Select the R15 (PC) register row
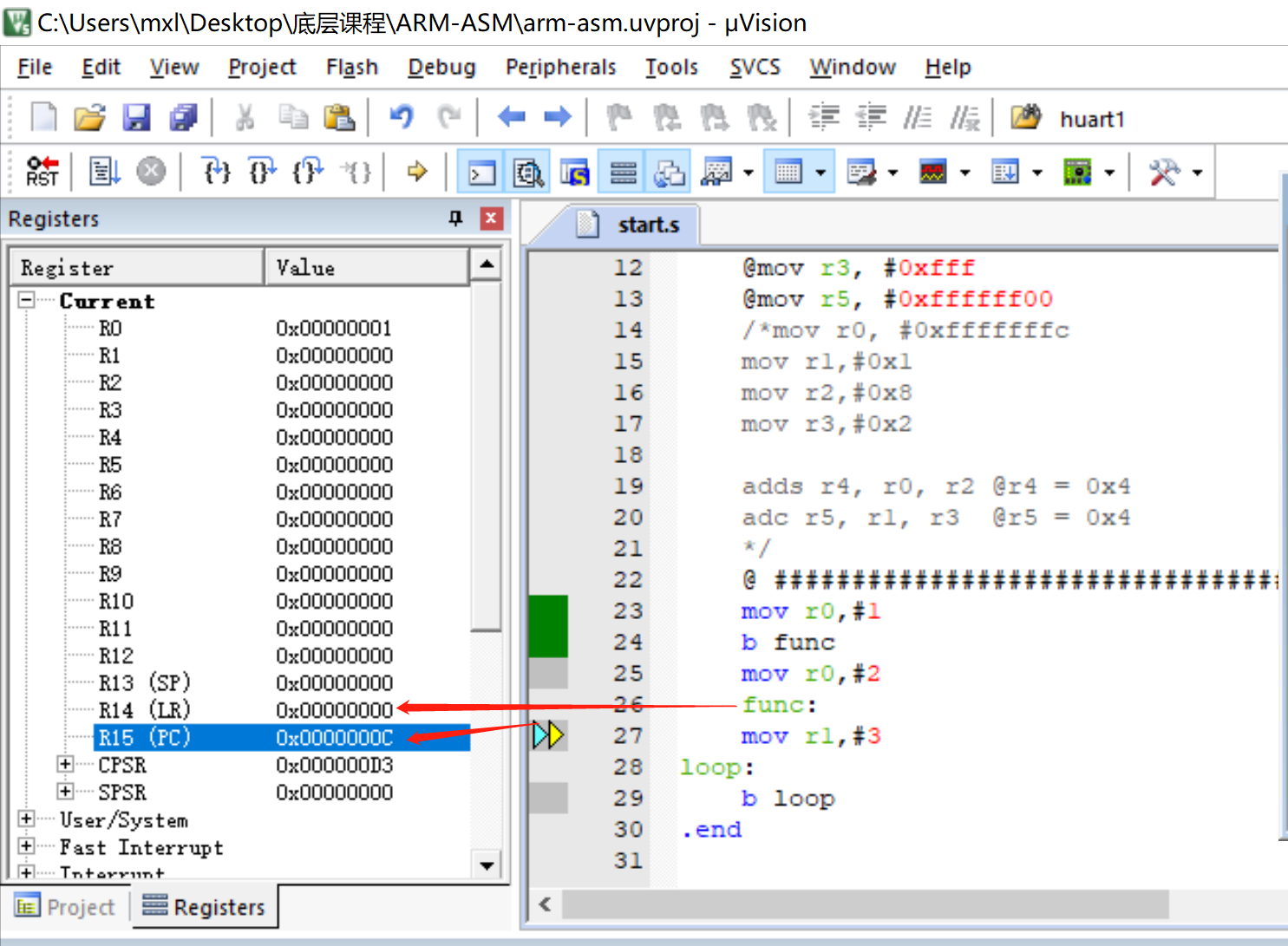Viewport: 1288px width, 946px height. tap(282, 737)
